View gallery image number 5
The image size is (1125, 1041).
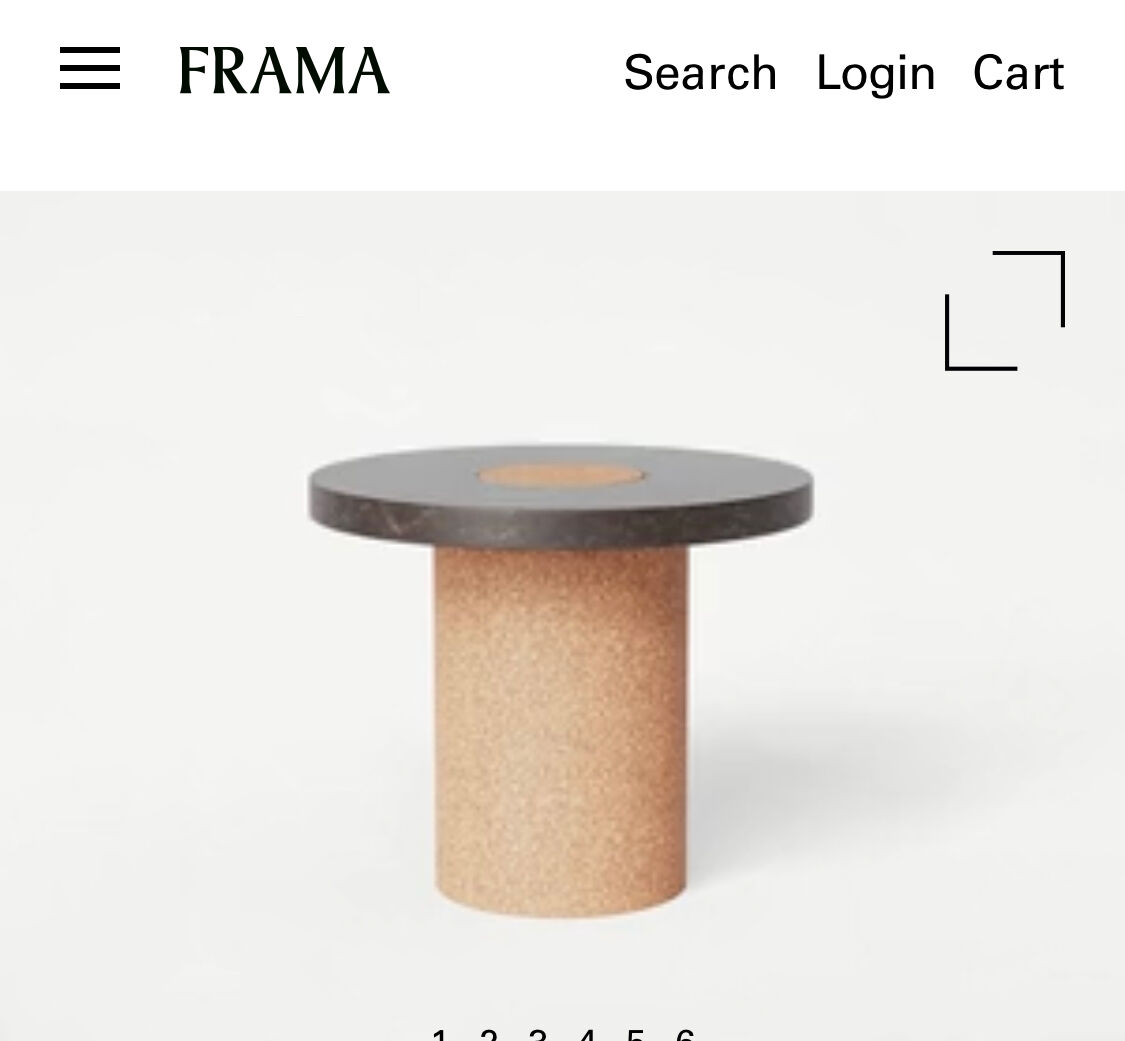coord(636,1035)
